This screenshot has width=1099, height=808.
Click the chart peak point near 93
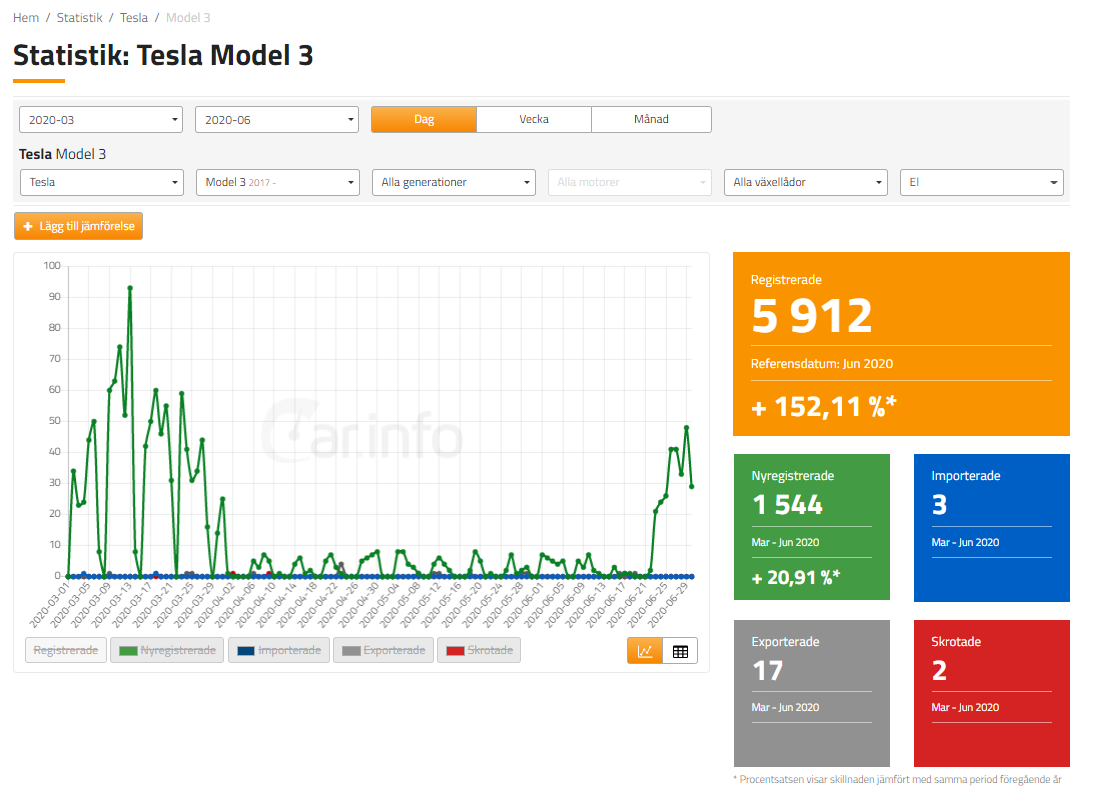tap(130, 288)
